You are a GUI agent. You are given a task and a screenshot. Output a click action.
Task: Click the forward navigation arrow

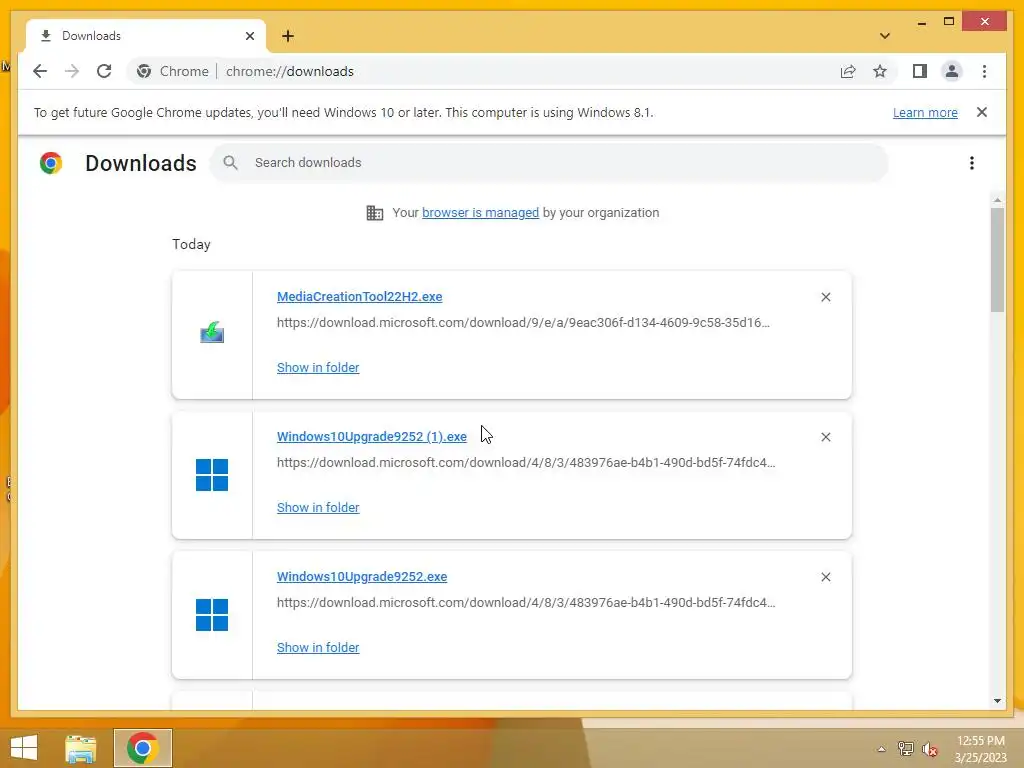click(x=72, y=71)
